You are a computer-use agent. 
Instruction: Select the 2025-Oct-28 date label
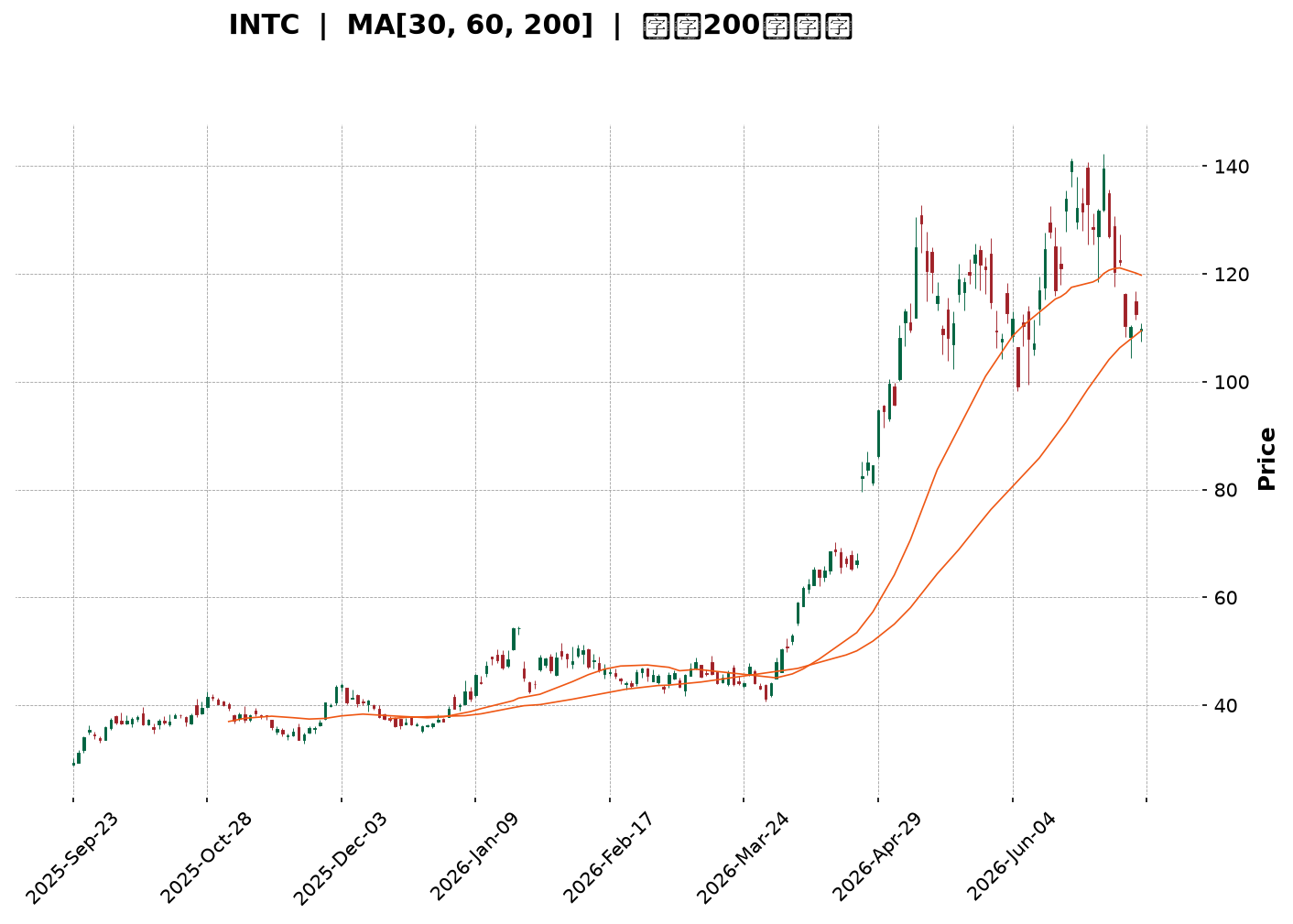(x=206, y=858)
